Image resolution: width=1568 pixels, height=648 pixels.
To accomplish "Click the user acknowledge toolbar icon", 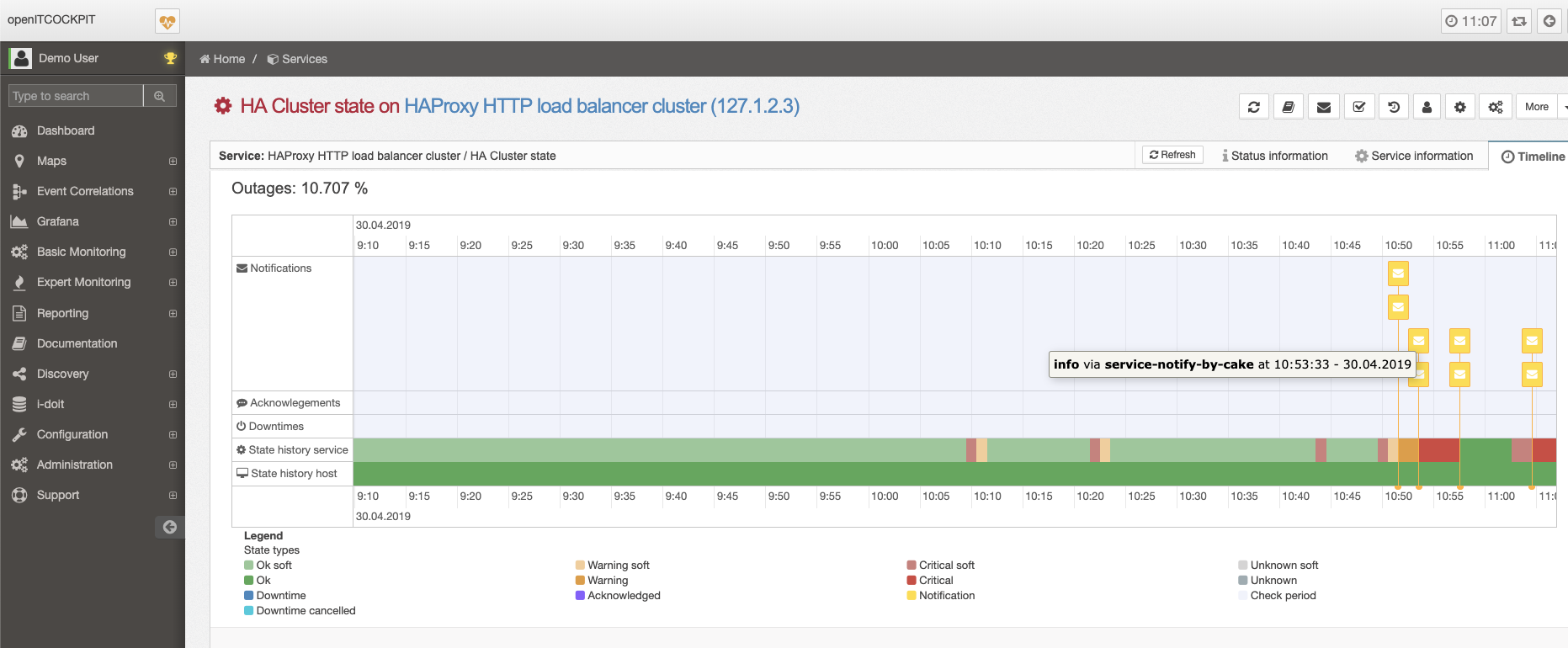I will click(x=1427, y=107).
